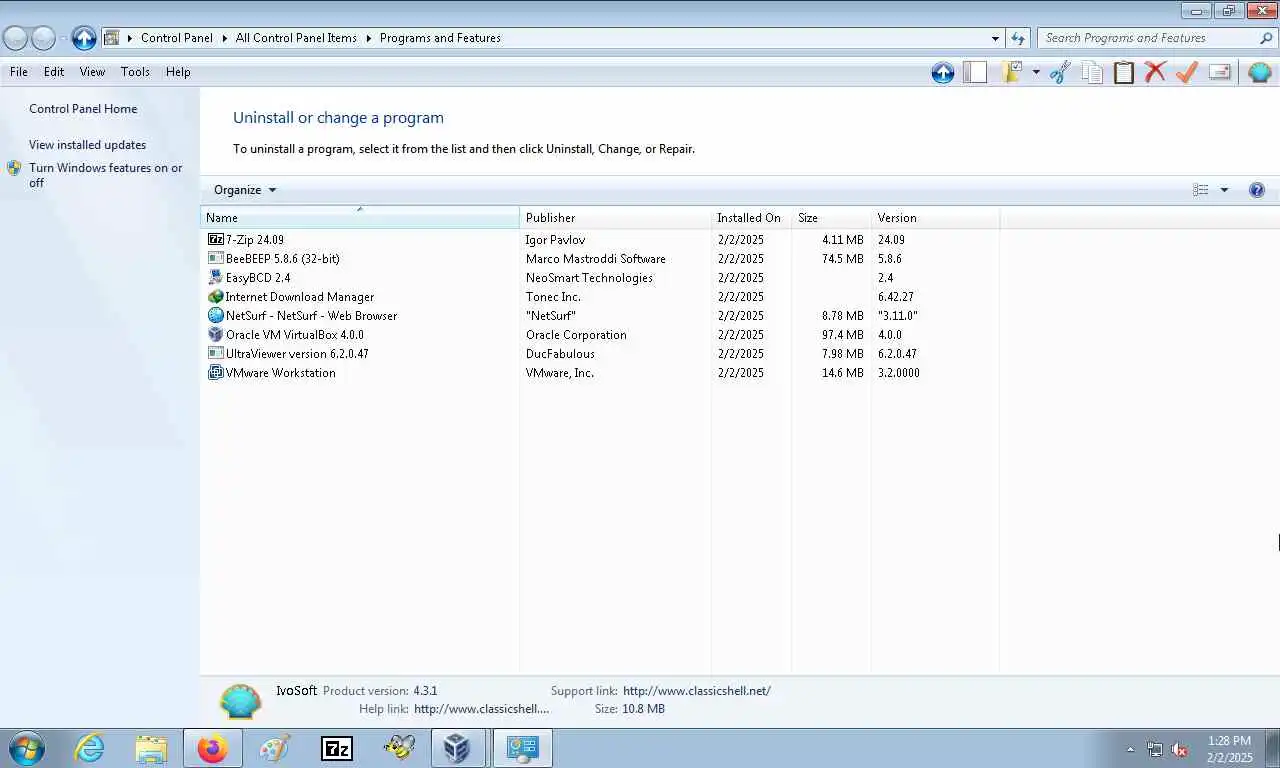The height and width of the screenshot is (768, 1280).
Task: Click the red X Delete icon
Action: (x=1155, y=72)
